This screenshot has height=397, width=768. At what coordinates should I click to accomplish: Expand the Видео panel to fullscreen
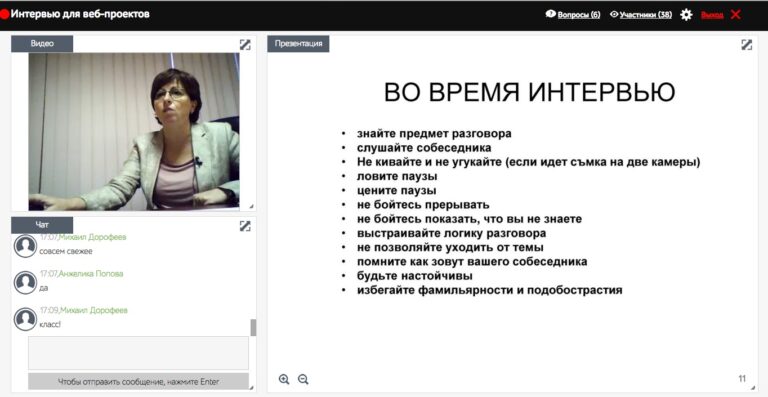click(245, 45)
